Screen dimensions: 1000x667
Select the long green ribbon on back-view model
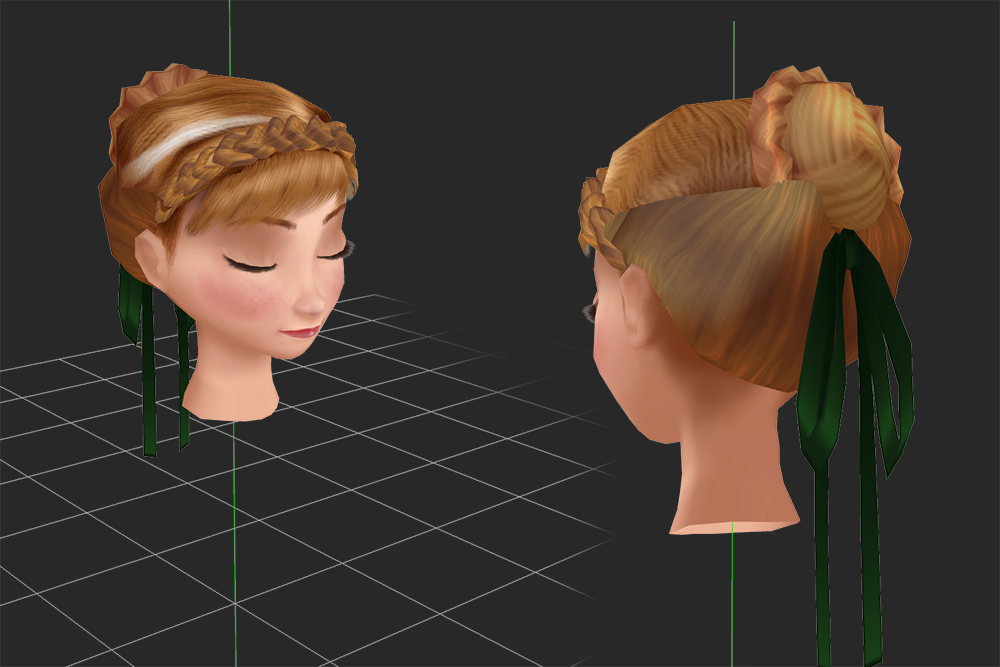pyautogui.click(x=855, y=446)
